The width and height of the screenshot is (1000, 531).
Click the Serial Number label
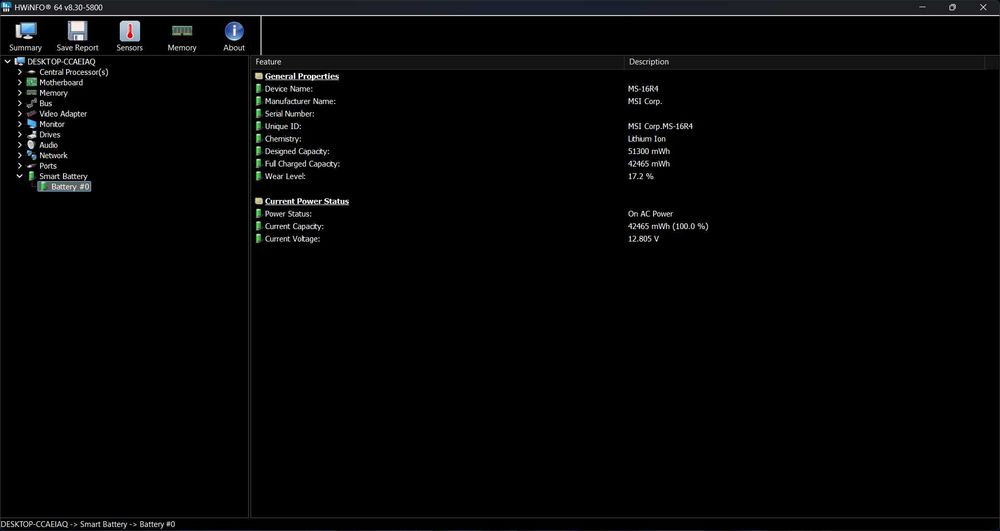coord(290,113)
